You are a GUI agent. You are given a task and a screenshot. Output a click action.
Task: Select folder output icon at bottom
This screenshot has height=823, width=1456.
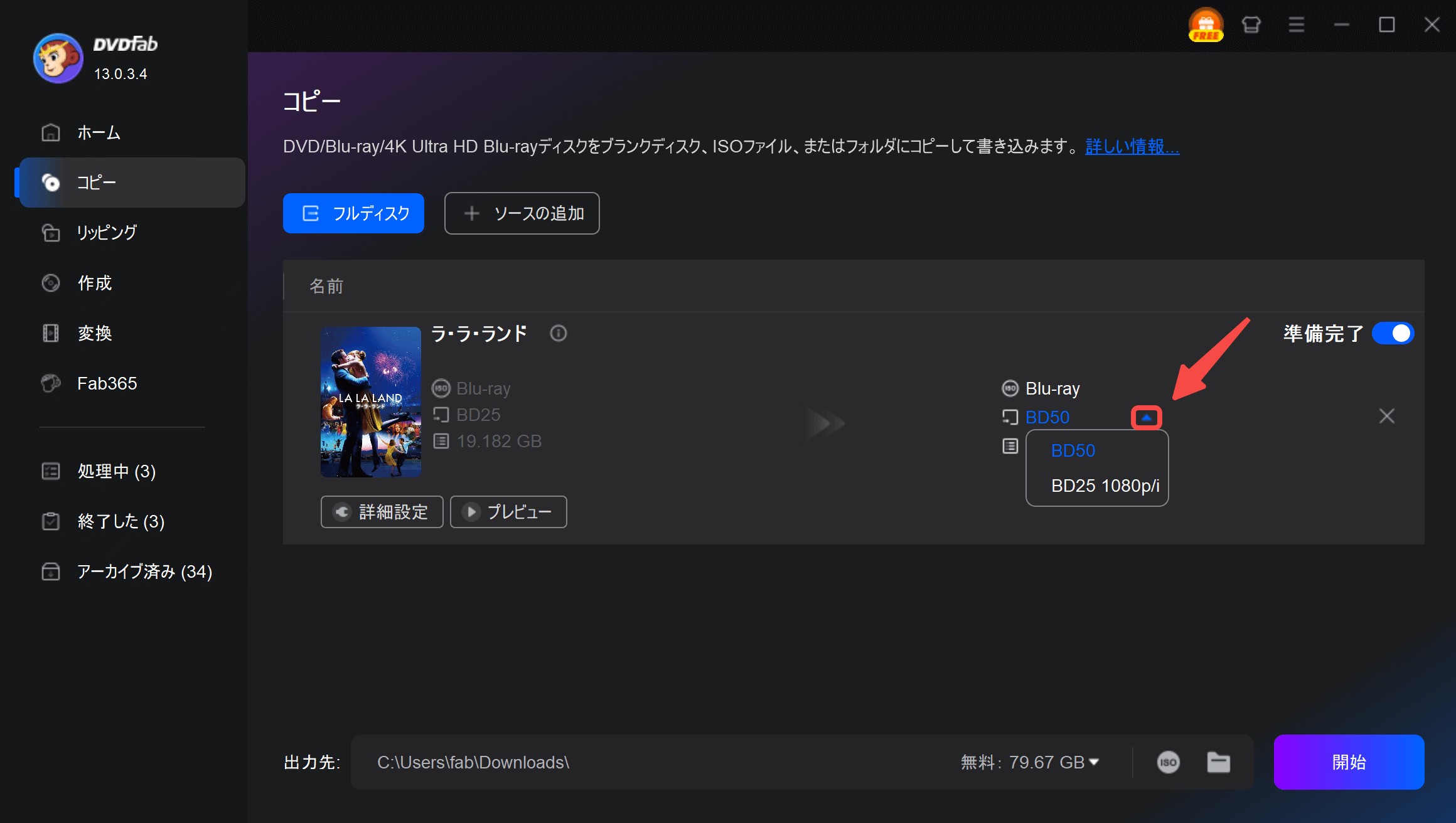[1218, 762]
